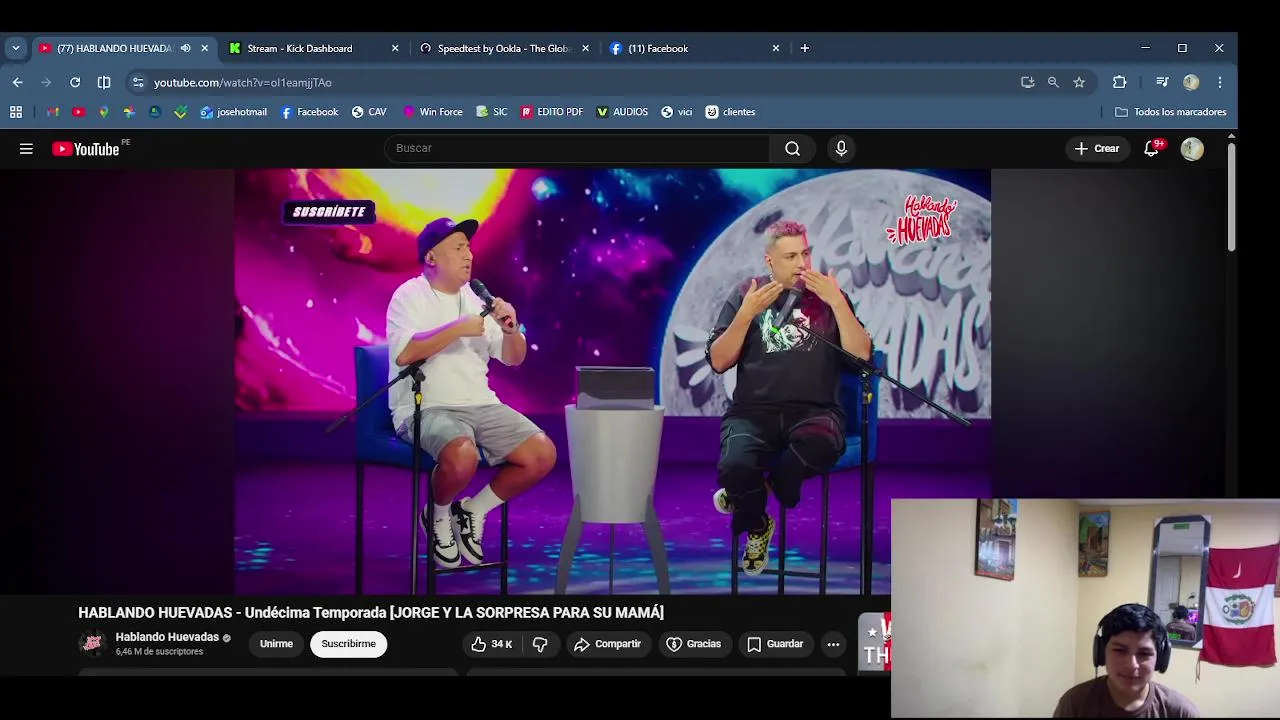Click the search magnifier button
Image resolution: width=1280 pixels, height=720 pixels.
[x=792, y=148]
